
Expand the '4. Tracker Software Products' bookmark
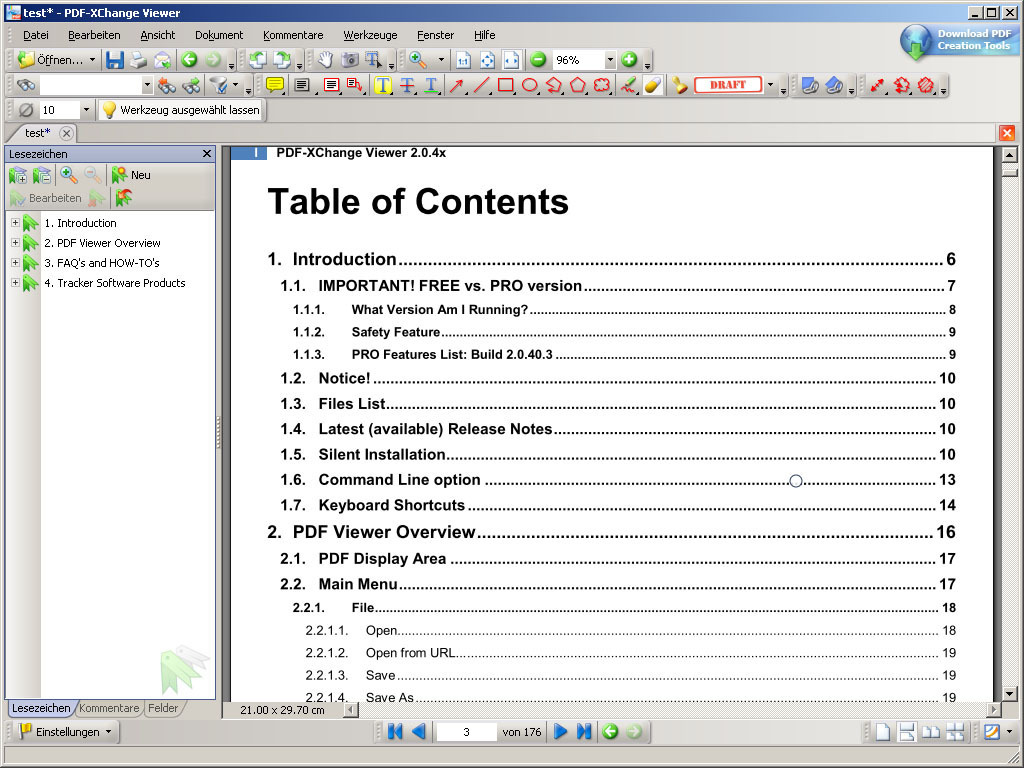tap(15, 282)
